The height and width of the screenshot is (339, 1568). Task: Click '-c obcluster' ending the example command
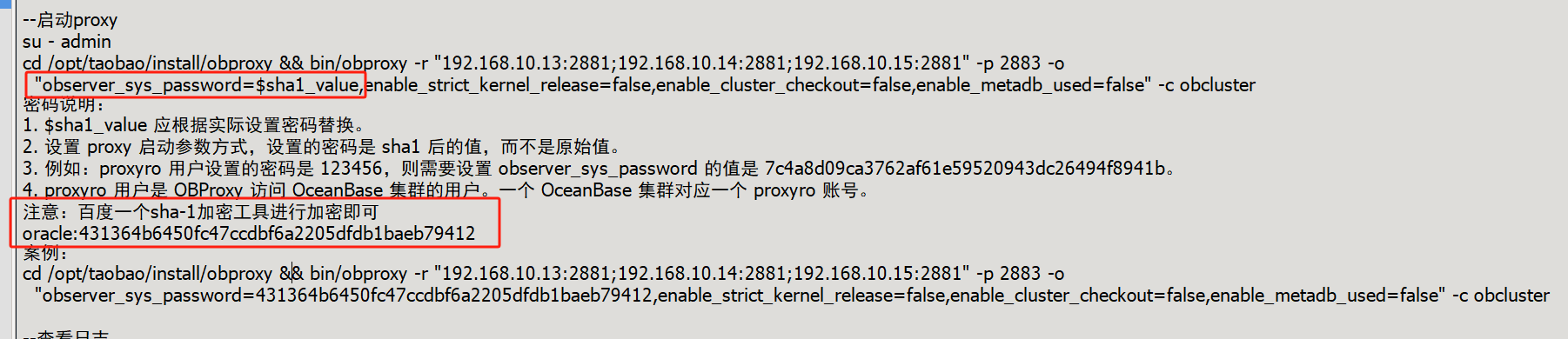(1501, 296)
